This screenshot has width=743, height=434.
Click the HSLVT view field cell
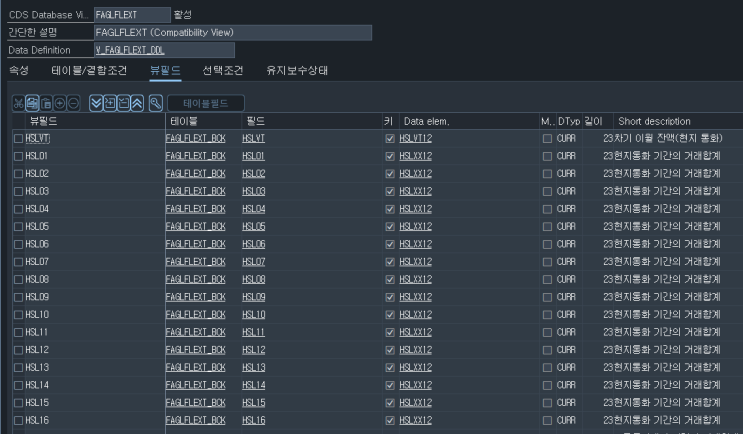tap(95, 138)
